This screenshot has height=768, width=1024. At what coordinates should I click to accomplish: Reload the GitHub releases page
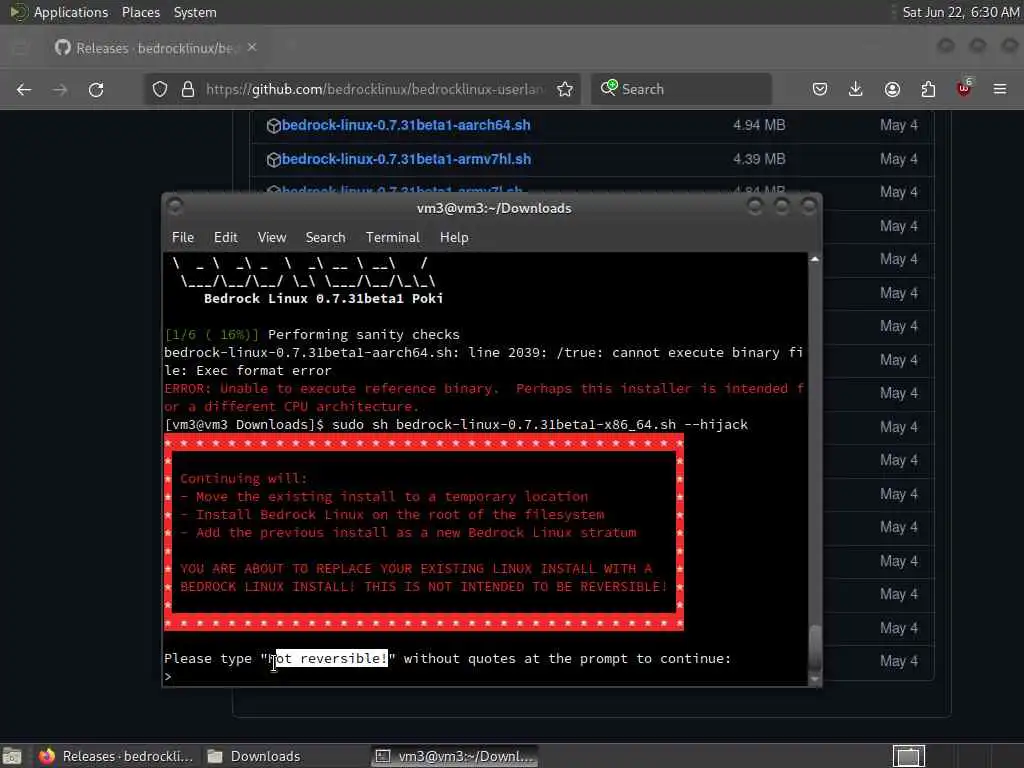click(x=96, y=89)
